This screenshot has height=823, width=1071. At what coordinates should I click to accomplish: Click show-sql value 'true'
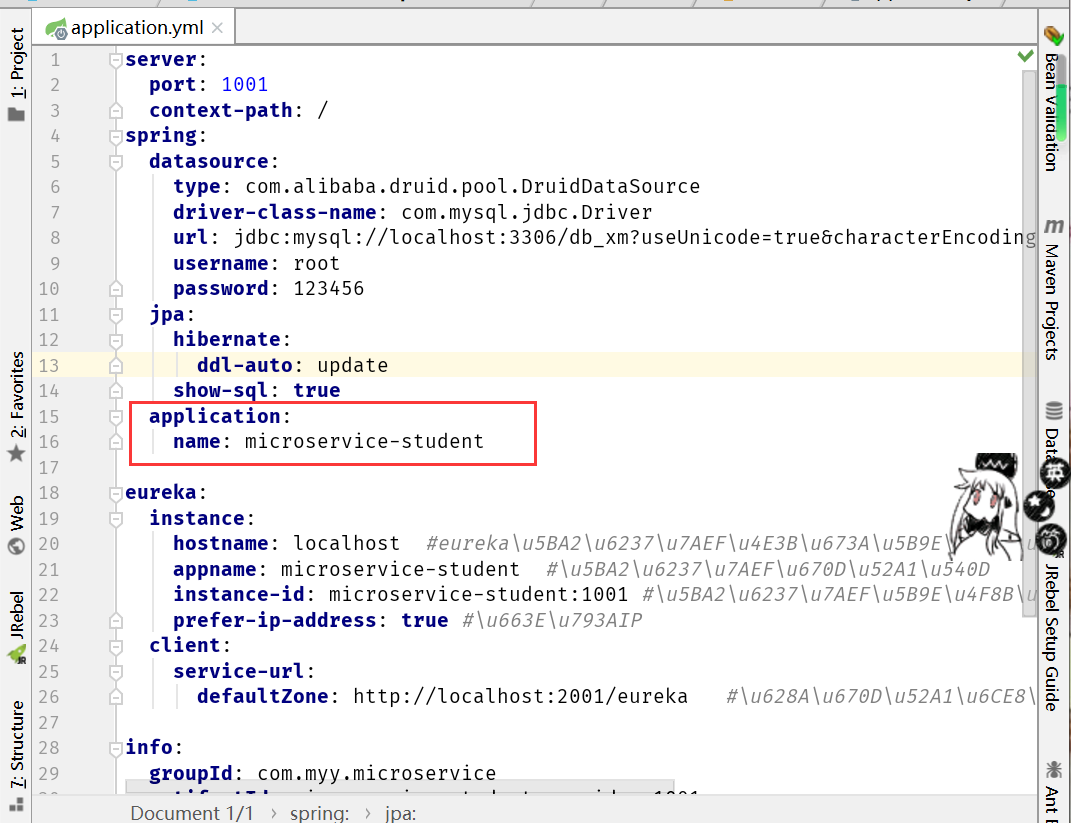[x=316, y=391]
